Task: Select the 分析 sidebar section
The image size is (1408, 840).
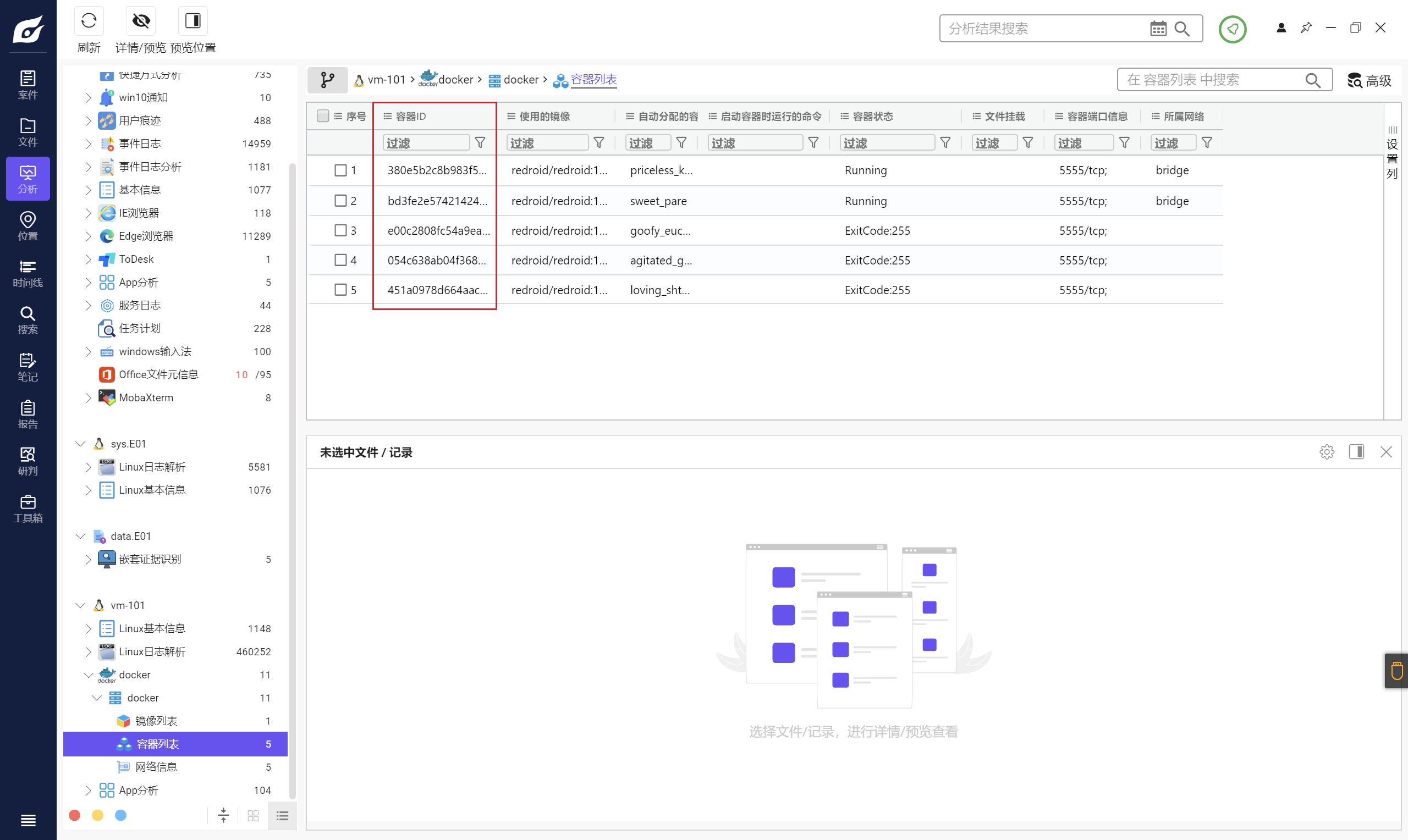Action: (28, 179)
